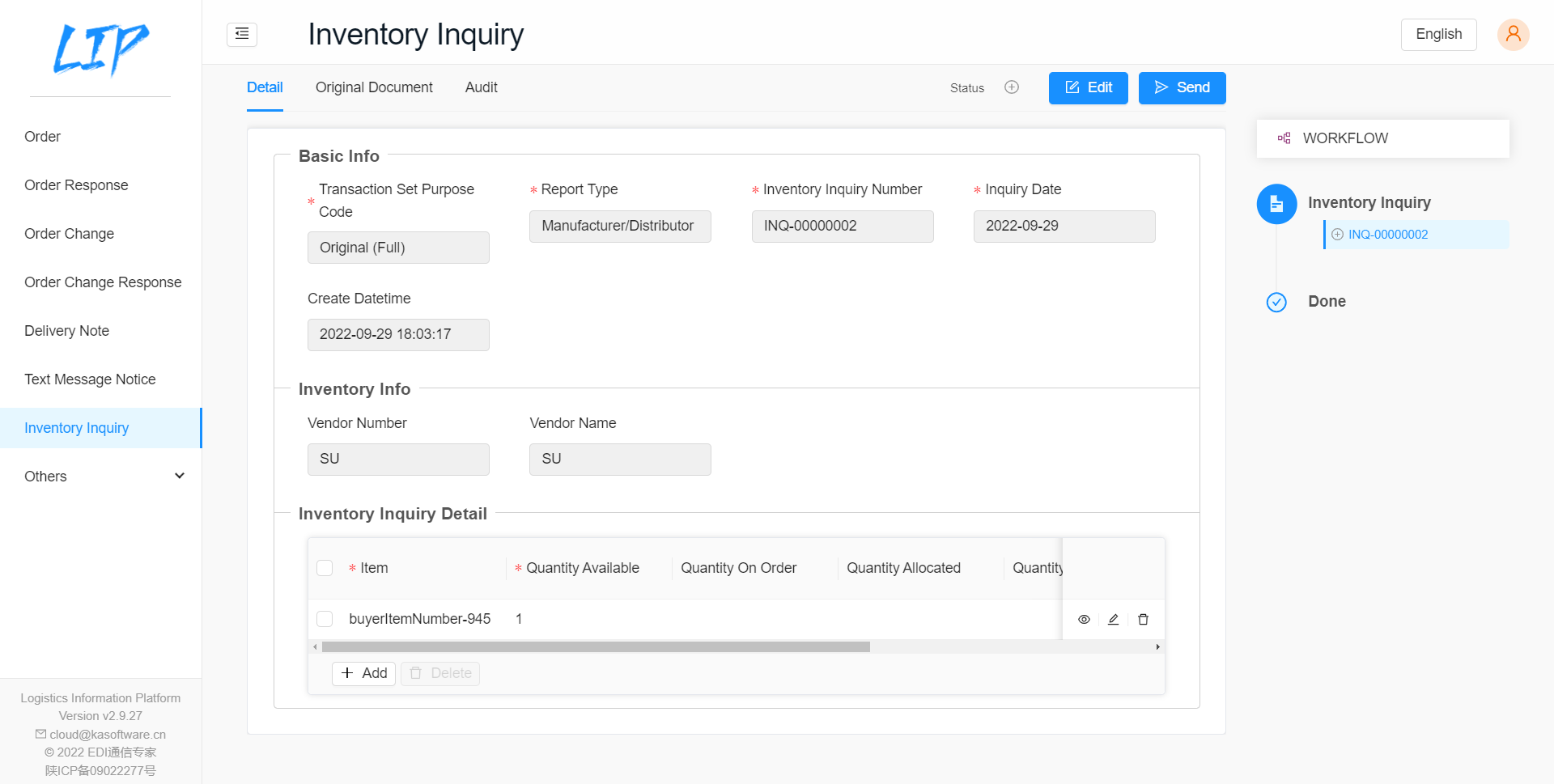Click the plus icon next to Status

(x=1011, y=87)
